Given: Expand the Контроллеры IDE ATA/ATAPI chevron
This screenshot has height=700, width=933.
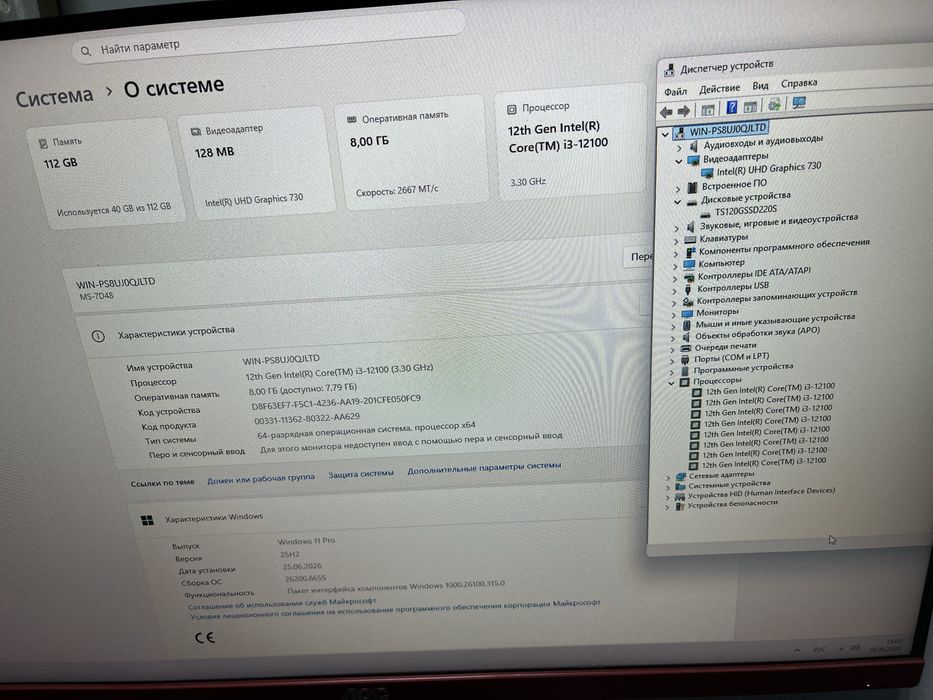Looking at the screenshot, I should pyautogui.click(x=675, y=279).
